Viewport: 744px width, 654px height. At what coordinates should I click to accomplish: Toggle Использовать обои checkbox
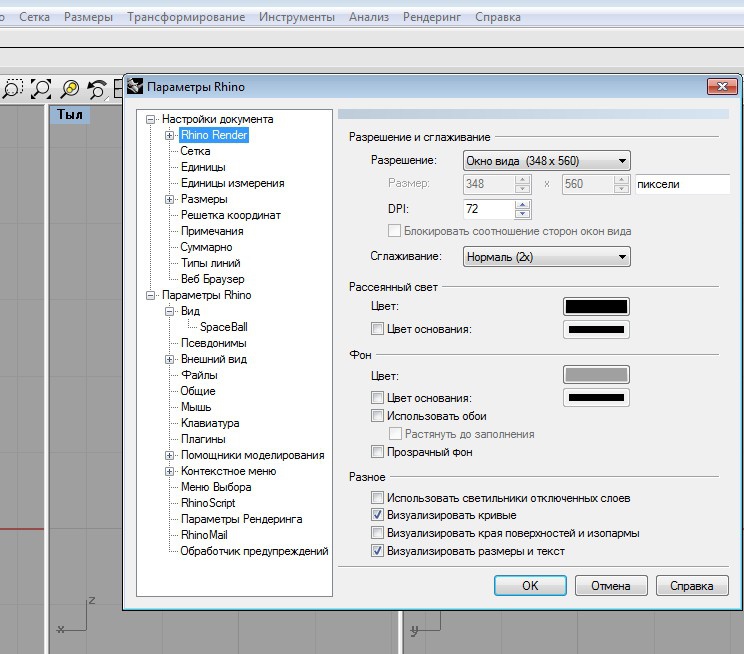pos(378,416)
